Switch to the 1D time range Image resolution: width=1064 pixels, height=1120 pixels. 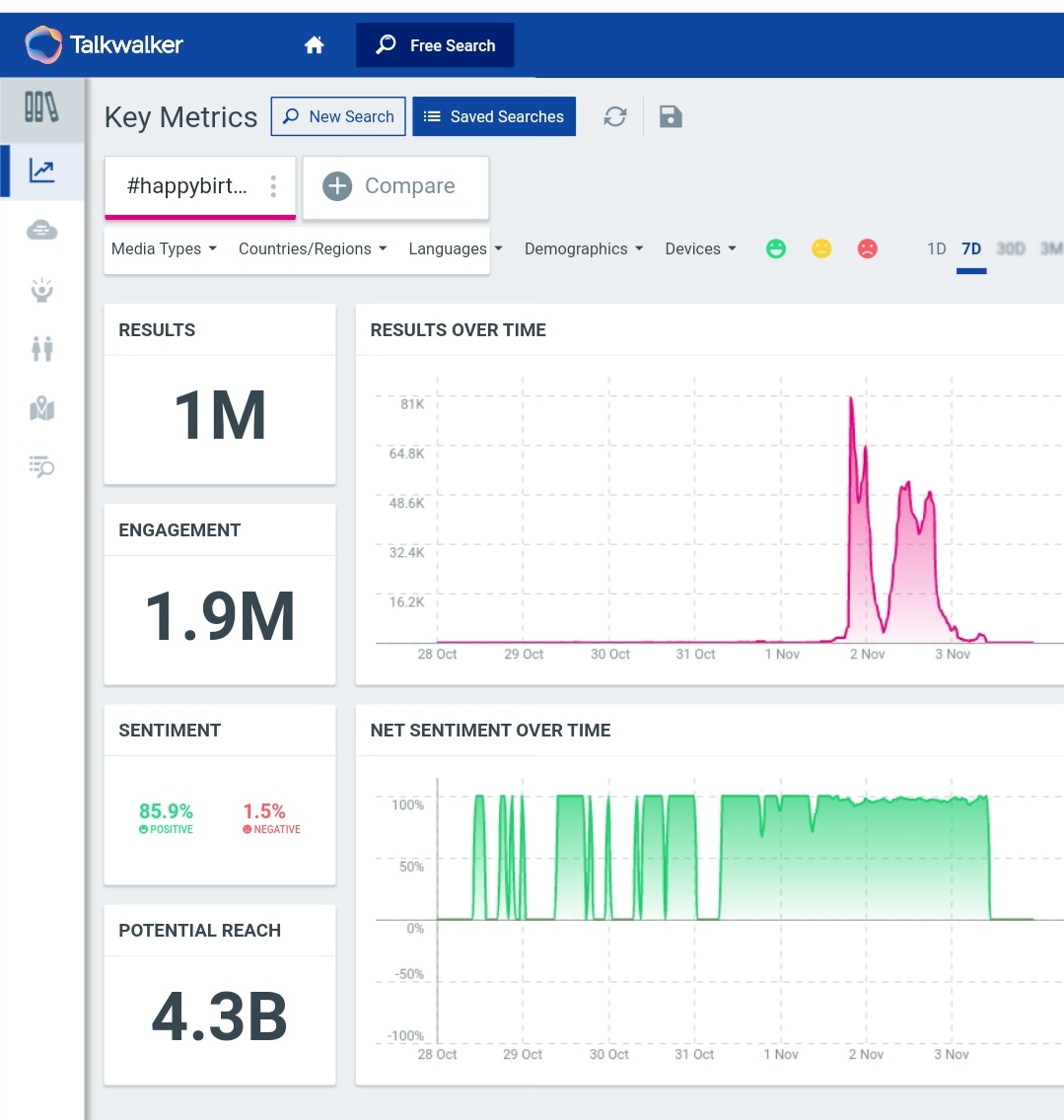click(936, 248)
